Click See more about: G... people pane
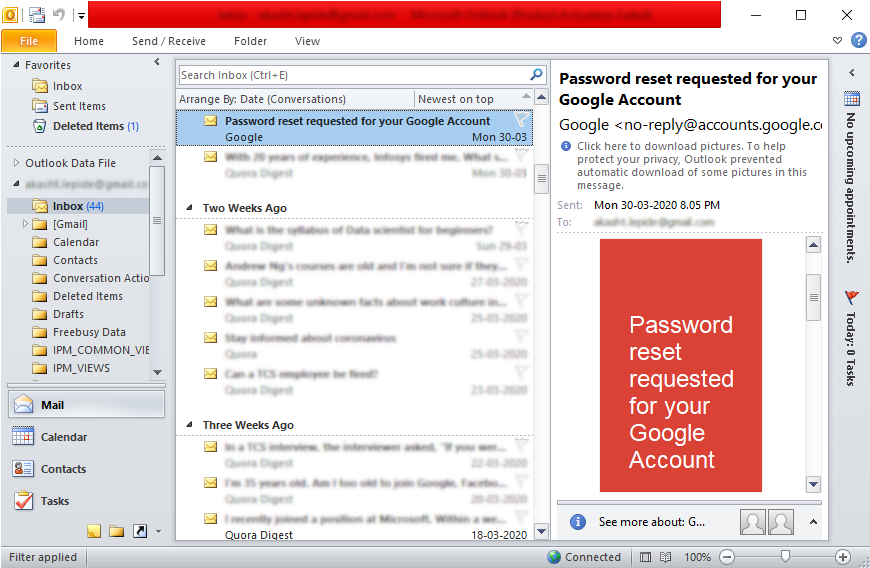The image size is (870, 568). pos(651,521)
